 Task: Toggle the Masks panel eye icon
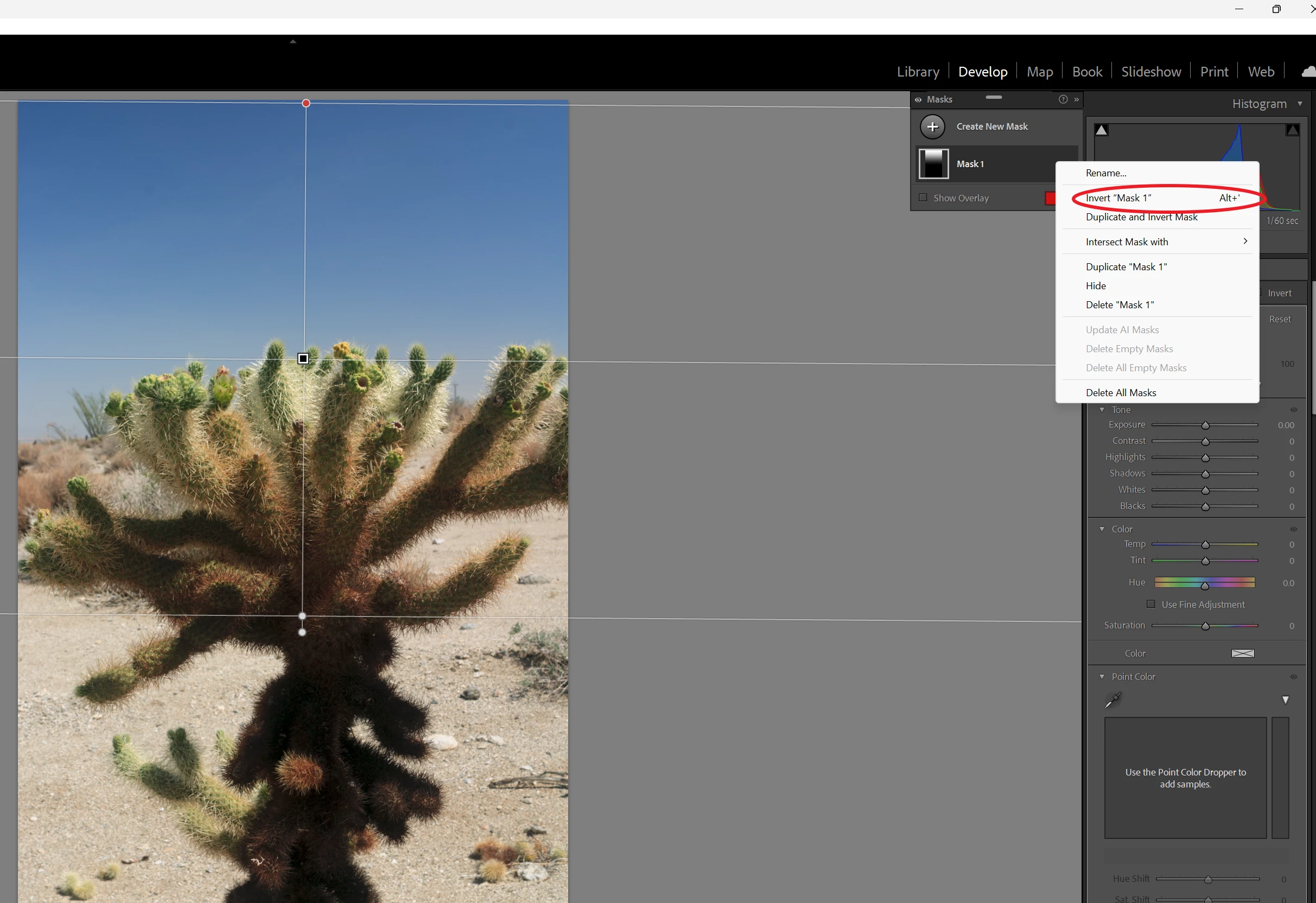pyautogui.click(x=918, y=100)
